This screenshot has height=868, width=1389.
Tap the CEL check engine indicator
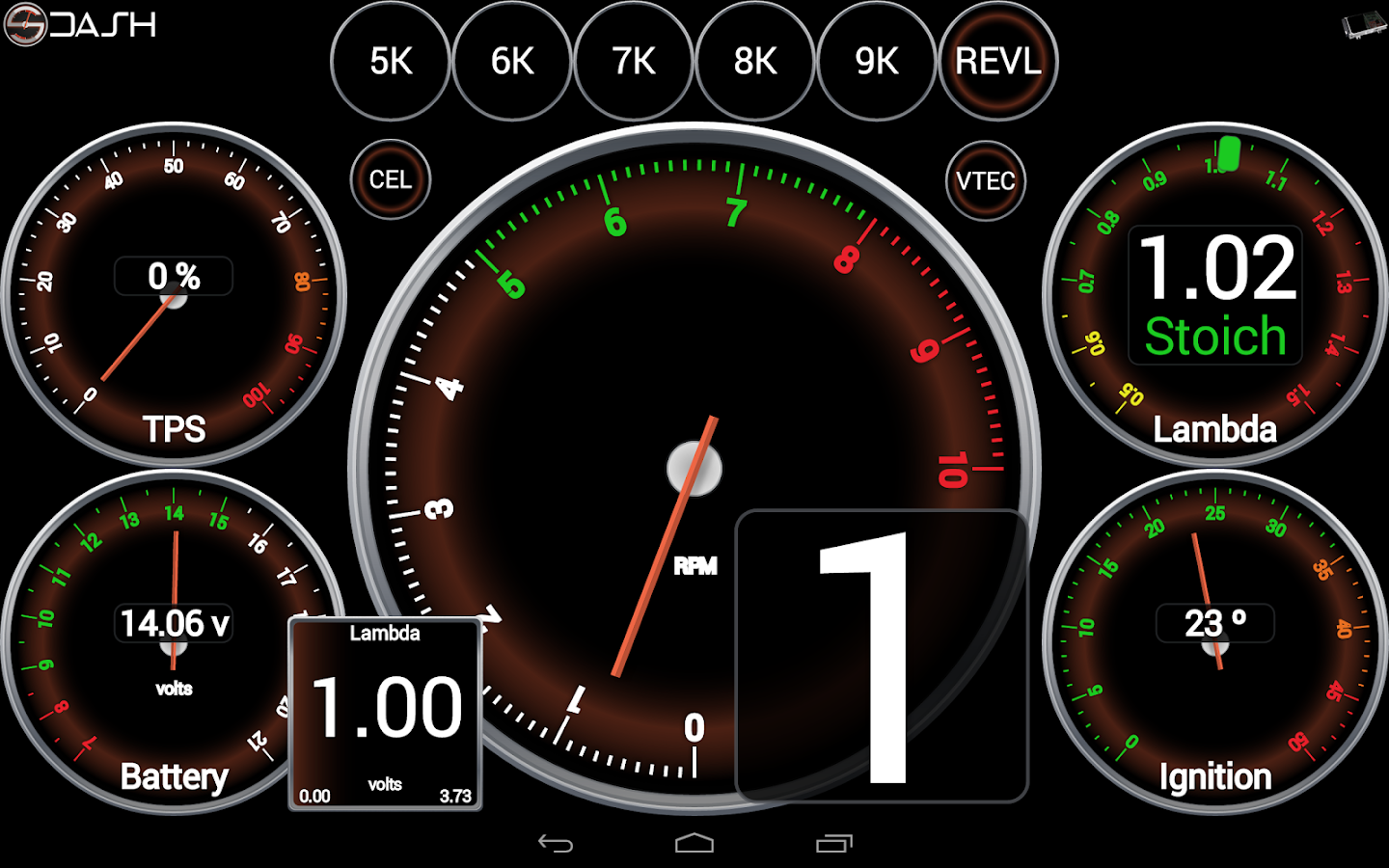(x=390, y=178)
